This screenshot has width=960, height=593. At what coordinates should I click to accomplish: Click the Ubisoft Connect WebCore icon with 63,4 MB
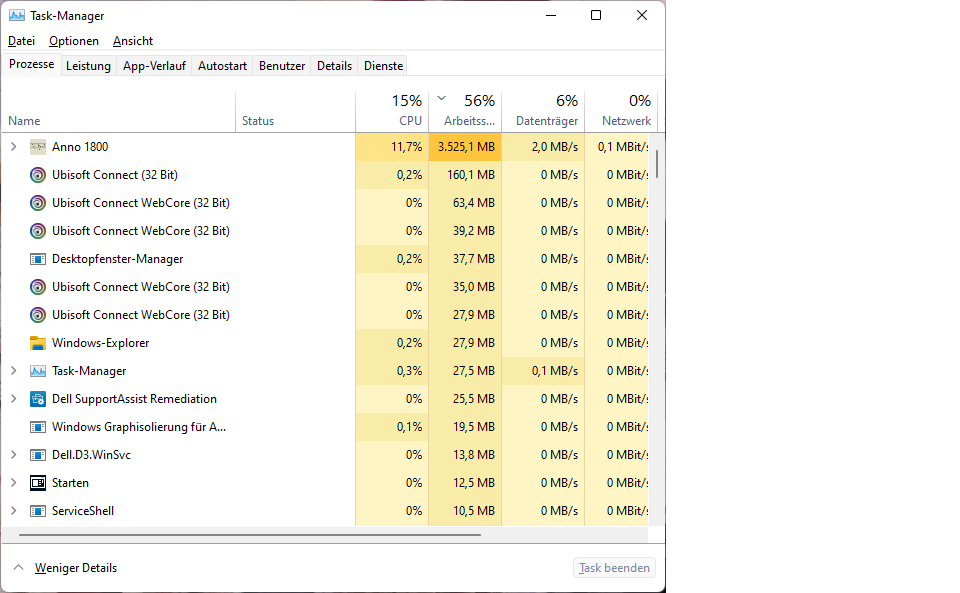pyautogui.click(x=38, y=203)
